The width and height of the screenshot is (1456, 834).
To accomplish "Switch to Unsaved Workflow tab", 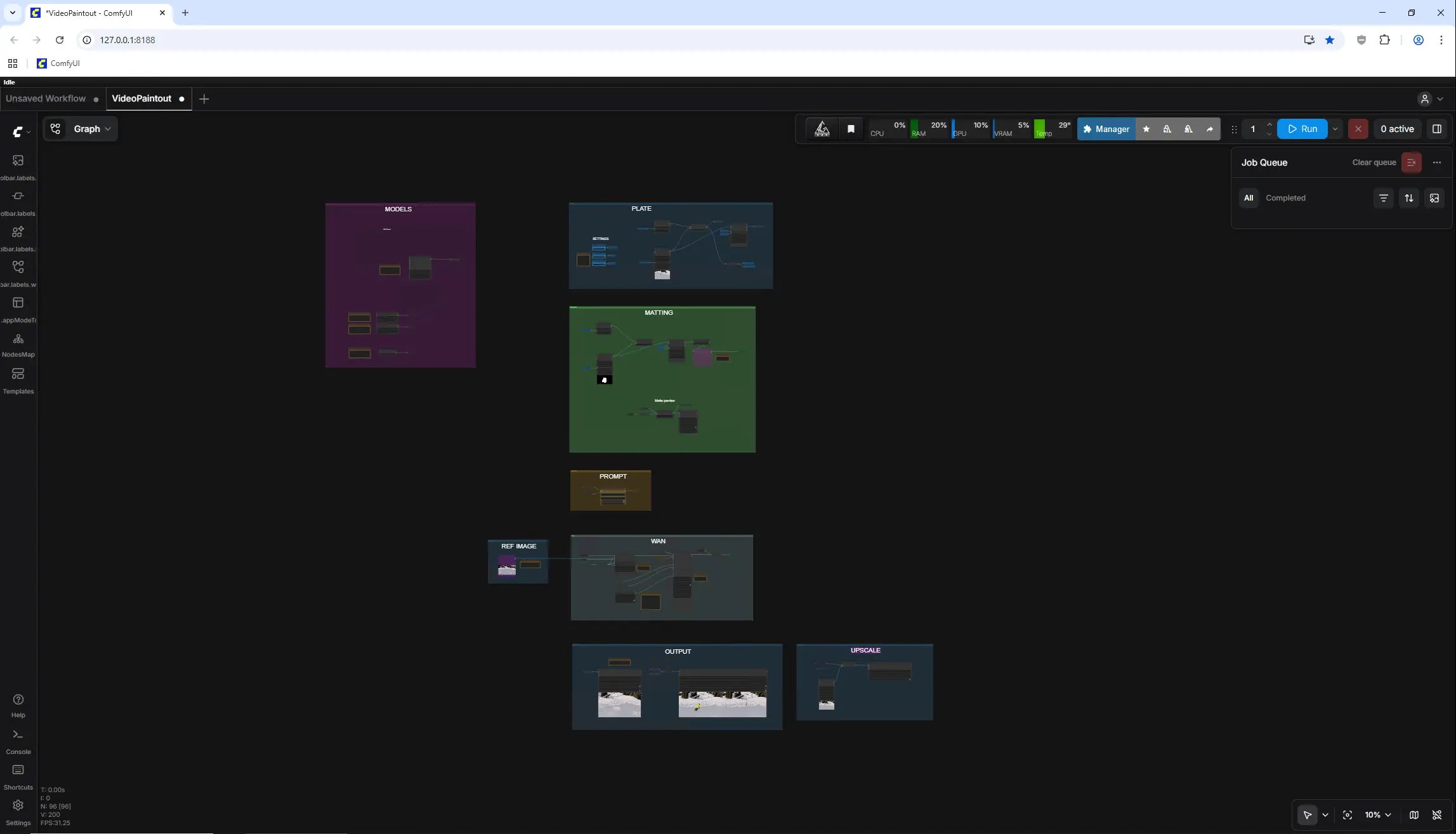I will pos(46,98).
